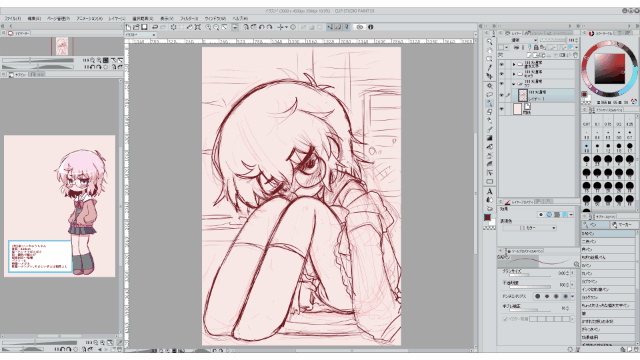
Task: Toggle visibility of the Paper layer
Action: [x=502, y=109]
